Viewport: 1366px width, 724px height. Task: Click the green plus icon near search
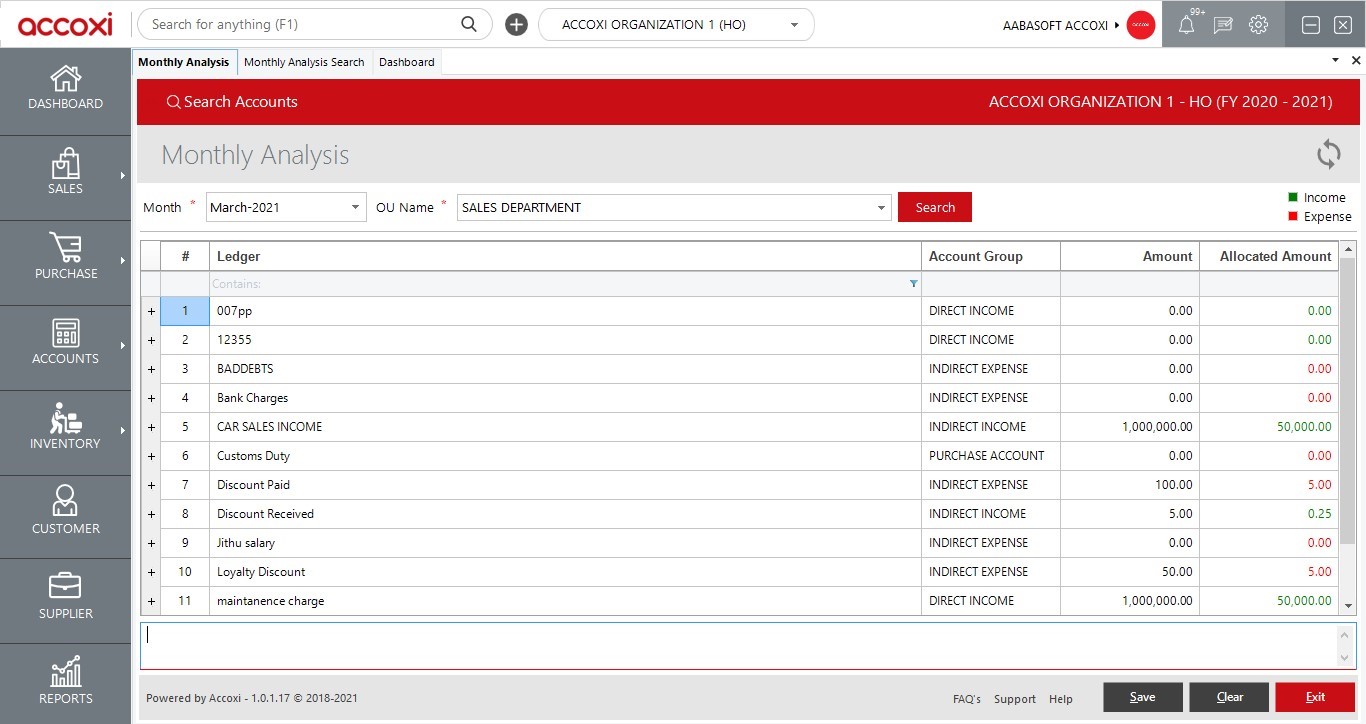[x=516, y=23]
